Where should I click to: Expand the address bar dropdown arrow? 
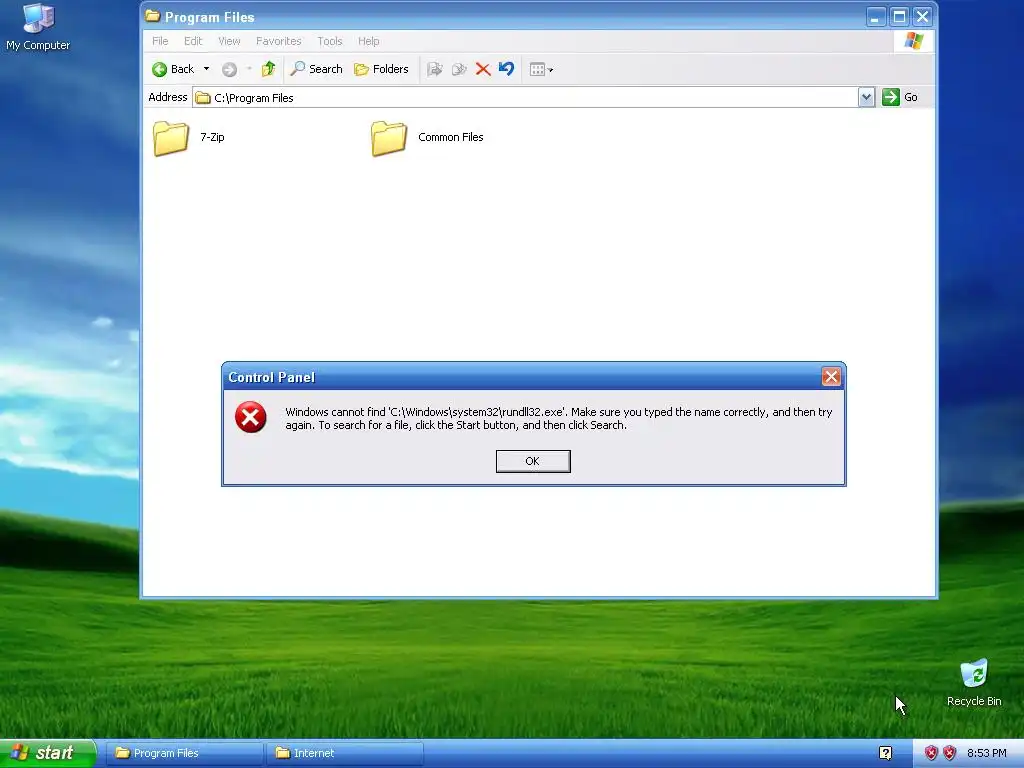click(x=866, y=97)
